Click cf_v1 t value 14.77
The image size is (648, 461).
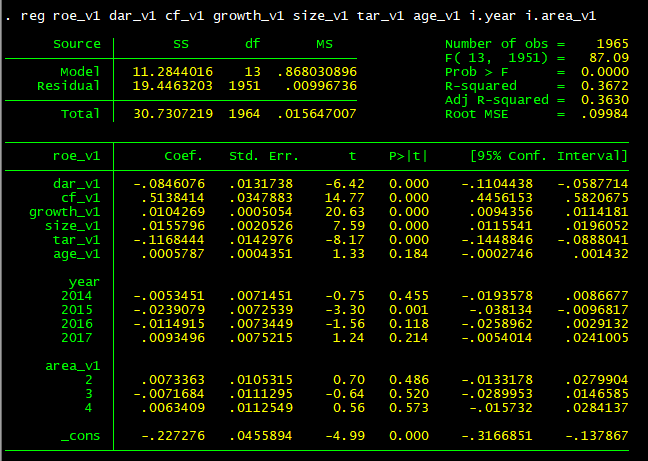345,198
